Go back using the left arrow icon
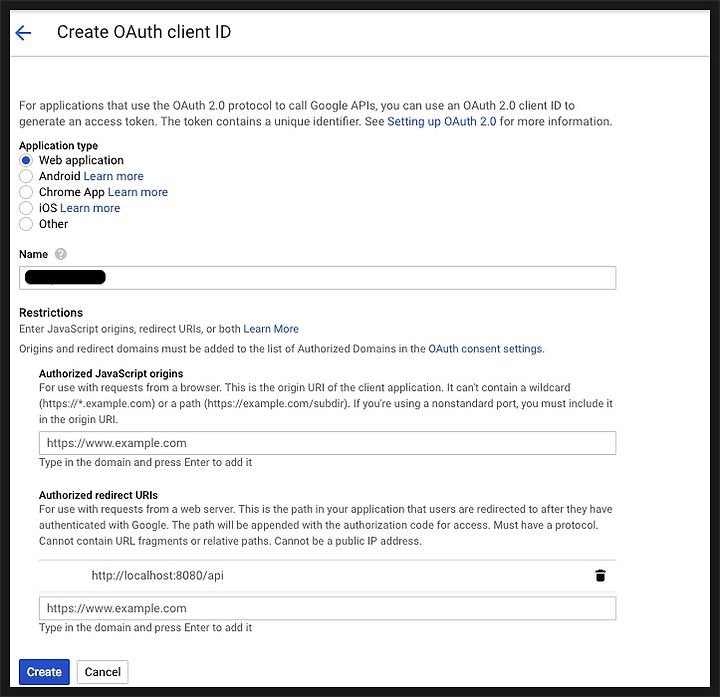 (23, 33)
